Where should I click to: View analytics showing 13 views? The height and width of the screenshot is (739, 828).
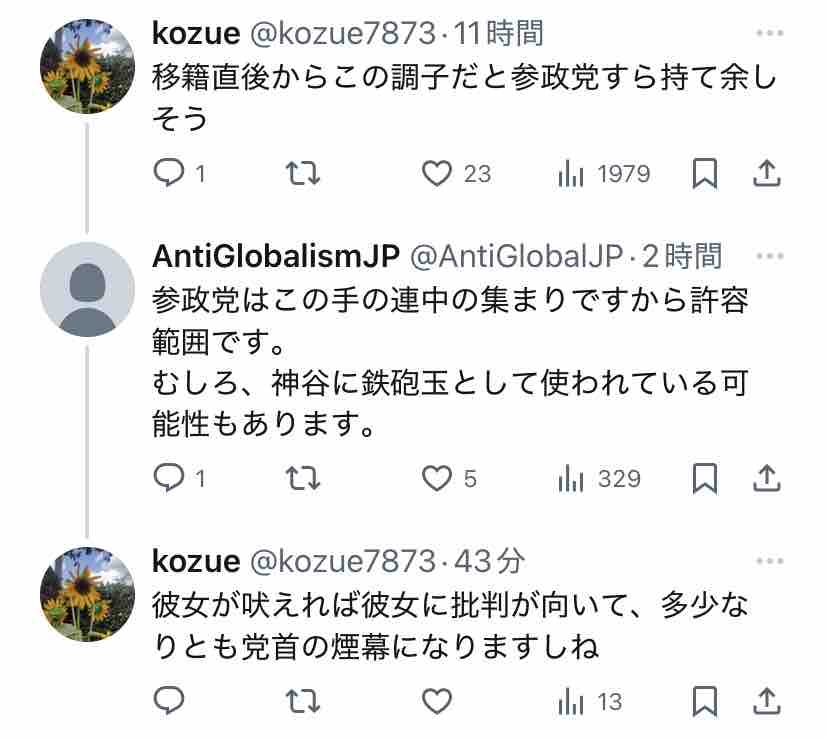[x=590, y=701]
